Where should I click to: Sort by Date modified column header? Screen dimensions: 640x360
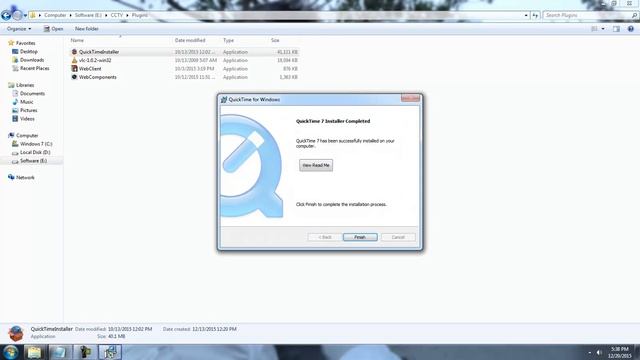click(x=190, y=40)
